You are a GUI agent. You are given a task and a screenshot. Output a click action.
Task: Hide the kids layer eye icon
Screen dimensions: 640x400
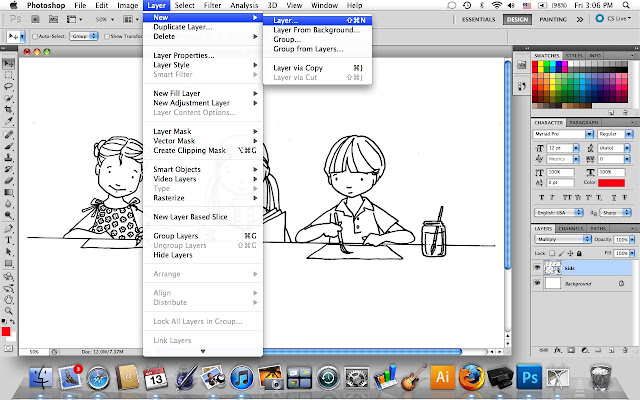[x=537, y=268]
